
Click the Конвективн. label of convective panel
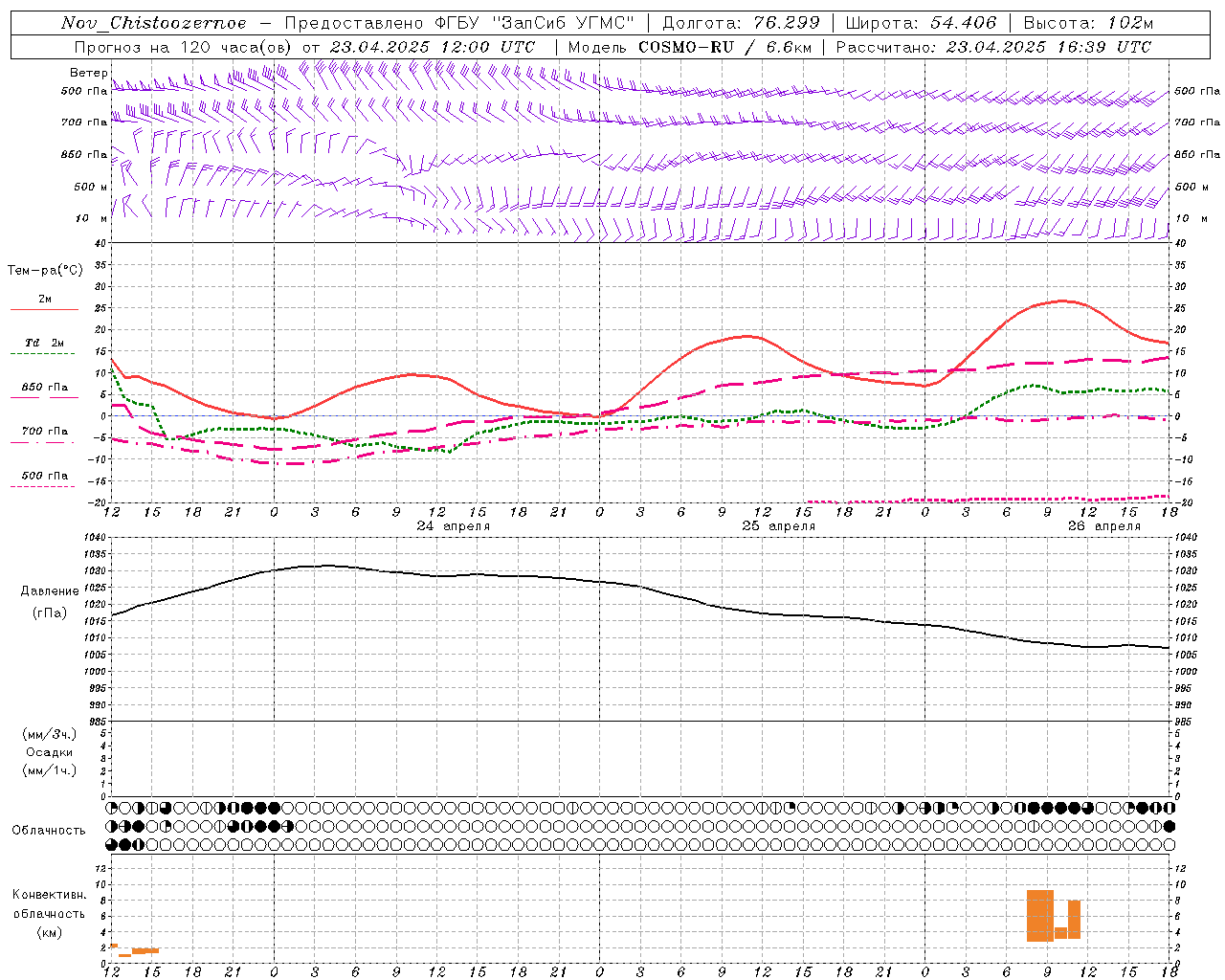50,895
